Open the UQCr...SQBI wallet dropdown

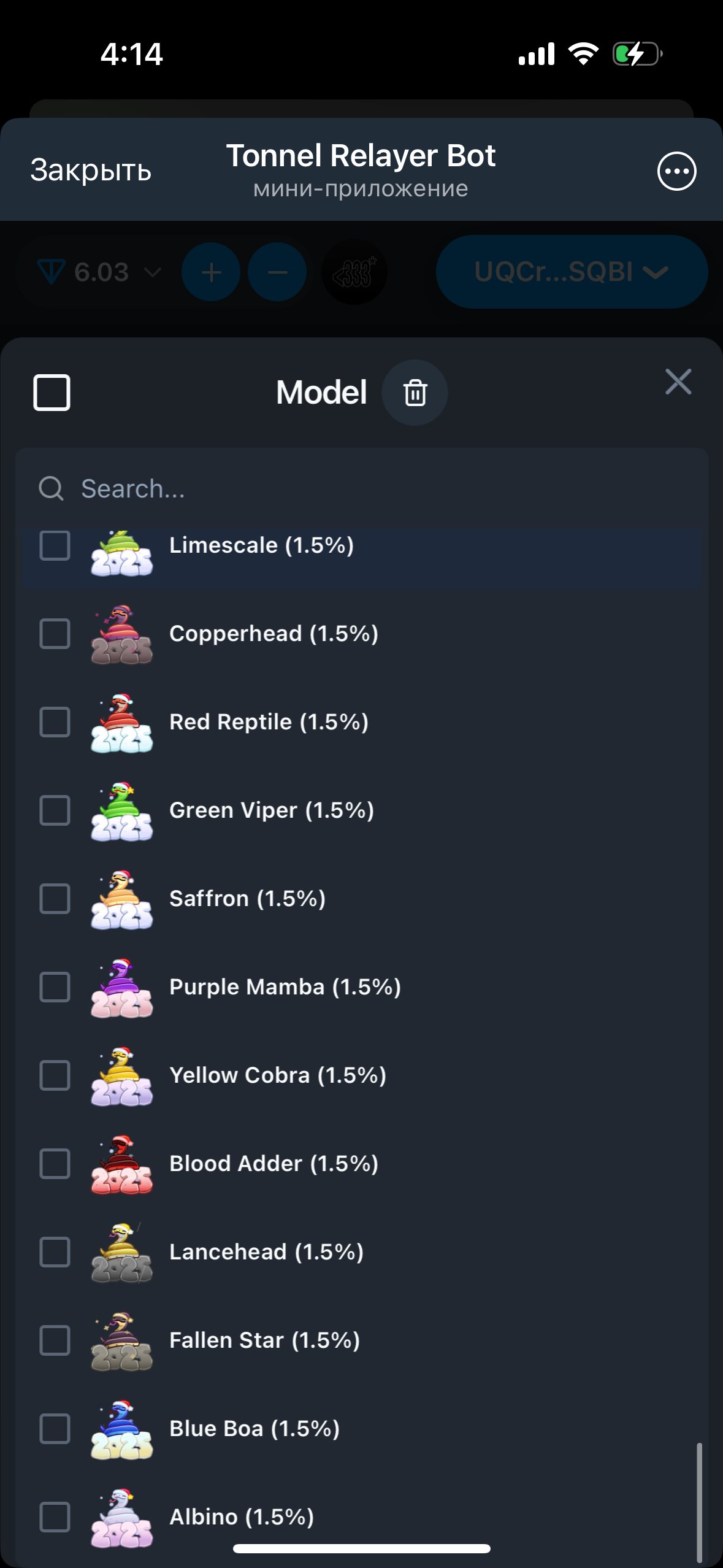(x=572, y=272)
